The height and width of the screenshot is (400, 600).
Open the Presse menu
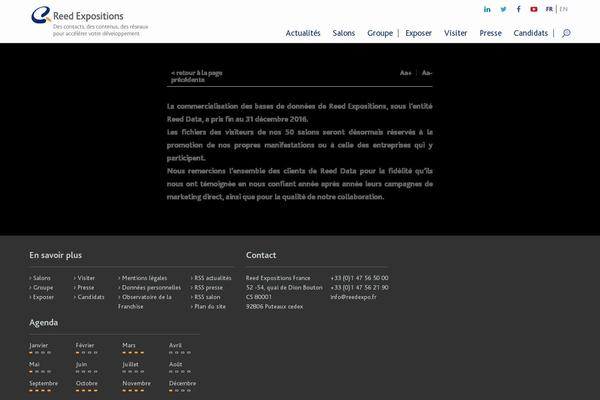(490, 33)
